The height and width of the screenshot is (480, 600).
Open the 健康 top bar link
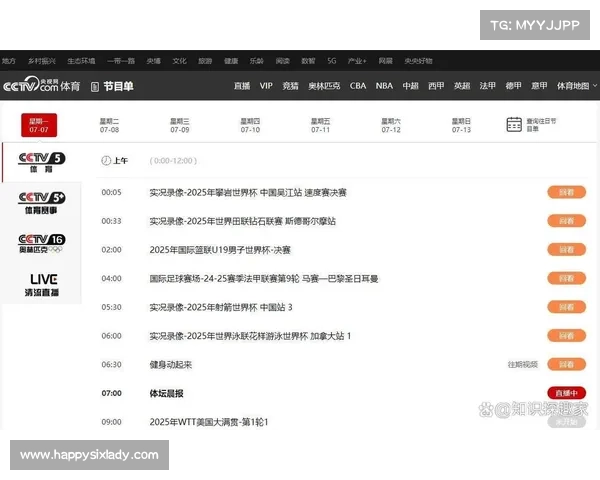click(x=231, y=61)
